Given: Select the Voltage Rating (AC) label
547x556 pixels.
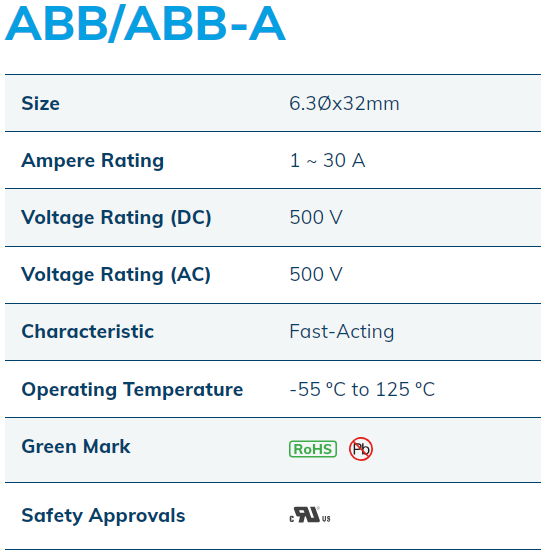Looking at the screenshot, I should pyautogui.click(x=116, y=274).
